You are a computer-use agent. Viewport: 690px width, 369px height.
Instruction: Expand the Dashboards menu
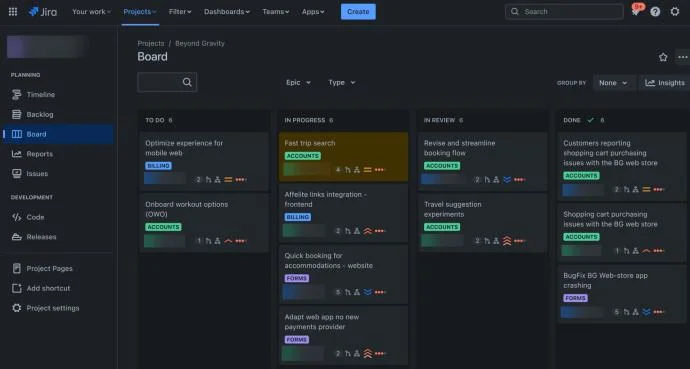pyautogui.click(x=227, y=12)
